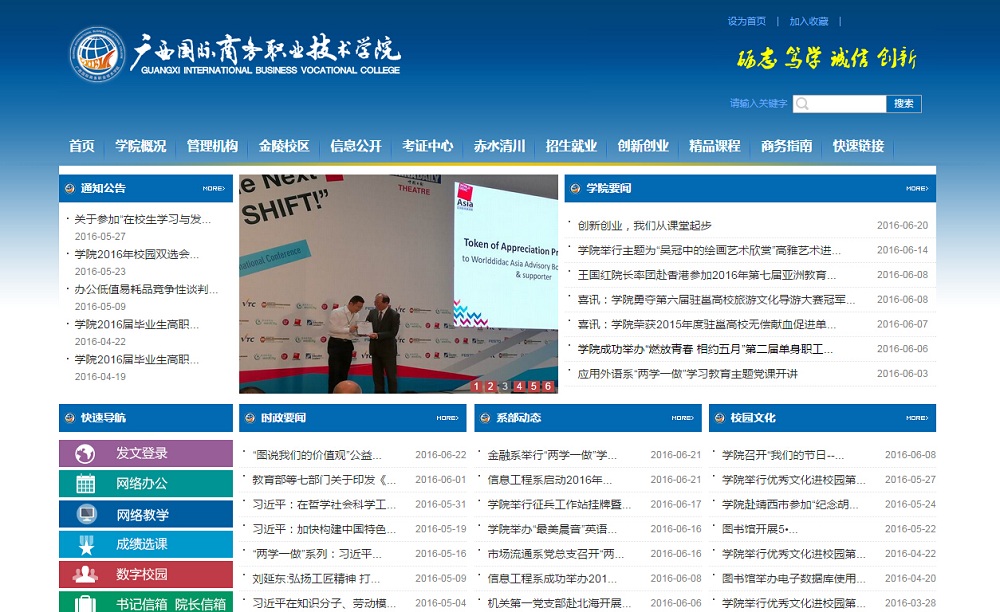Go to slide 5 of the carousel

[533, 386]
